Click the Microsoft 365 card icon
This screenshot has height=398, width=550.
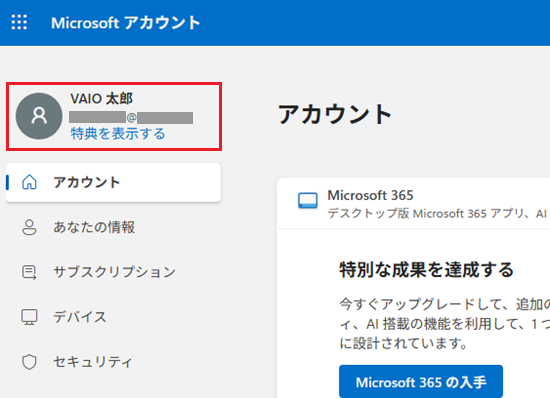point(308,201)
